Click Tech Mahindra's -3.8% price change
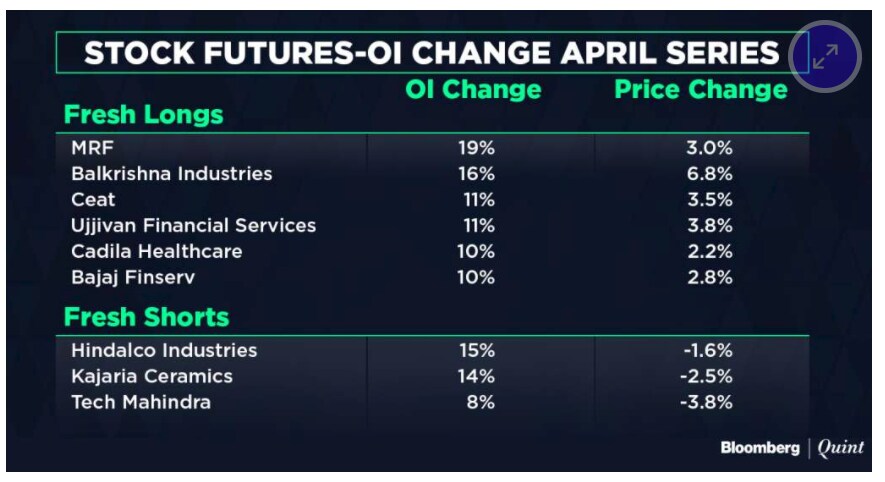This screenshot has width=885, height=482. pyautogui.click(x=708, y=402)
